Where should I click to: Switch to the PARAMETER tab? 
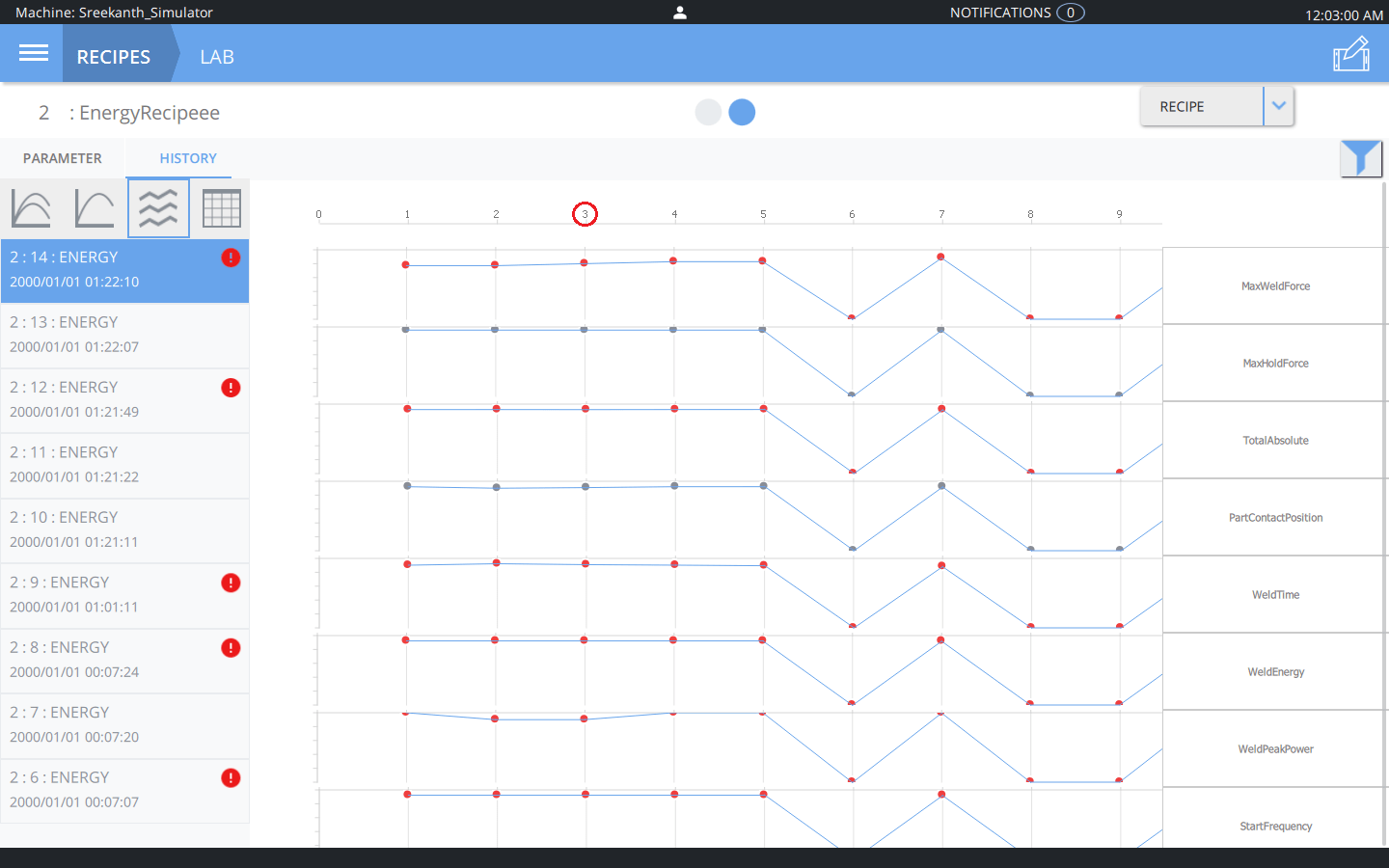tap(63, 158)
